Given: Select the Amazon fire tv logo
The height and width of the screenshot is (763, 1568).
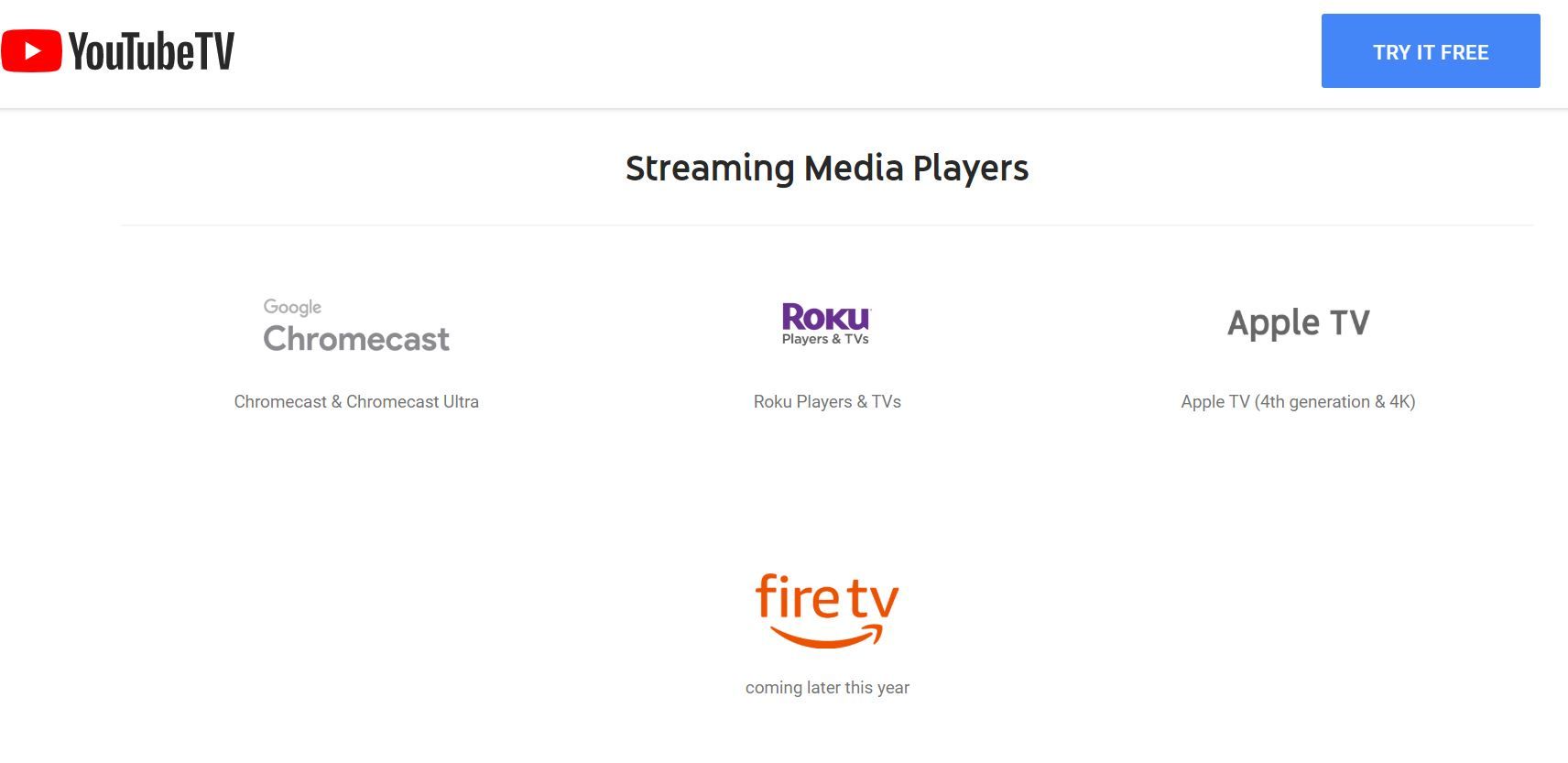Looking at the screenshot, I should click(x=827, y=611).
